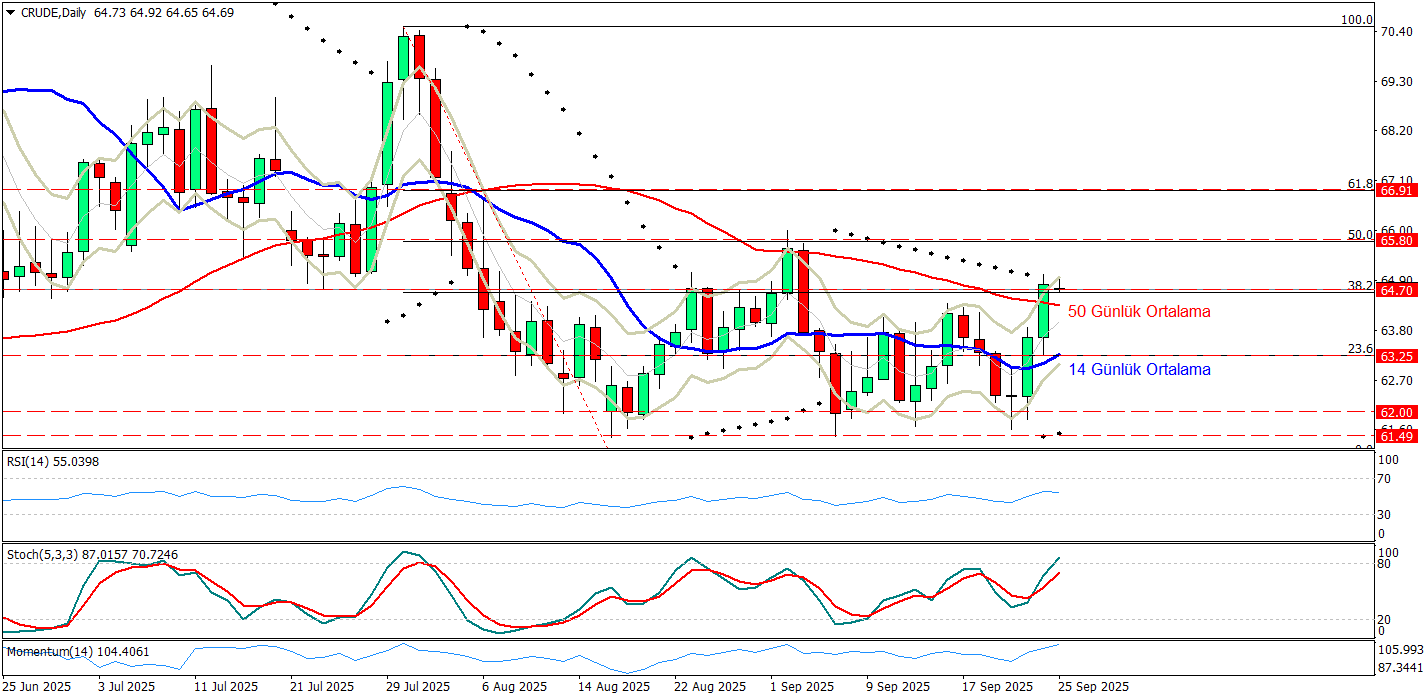Select the '50 Günlük Ortalama' red label

[1139, 312]
